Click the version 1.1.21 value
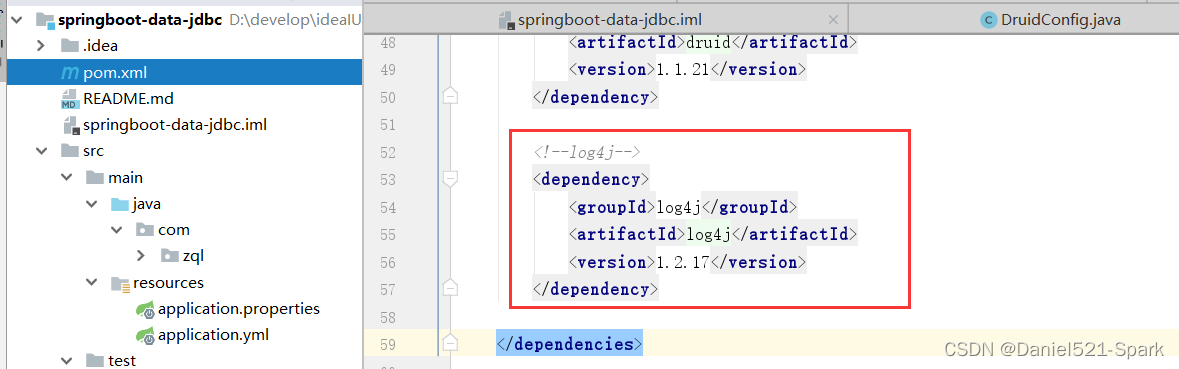Viewport: 1179px width, 369px height. (x=683, y=69)
